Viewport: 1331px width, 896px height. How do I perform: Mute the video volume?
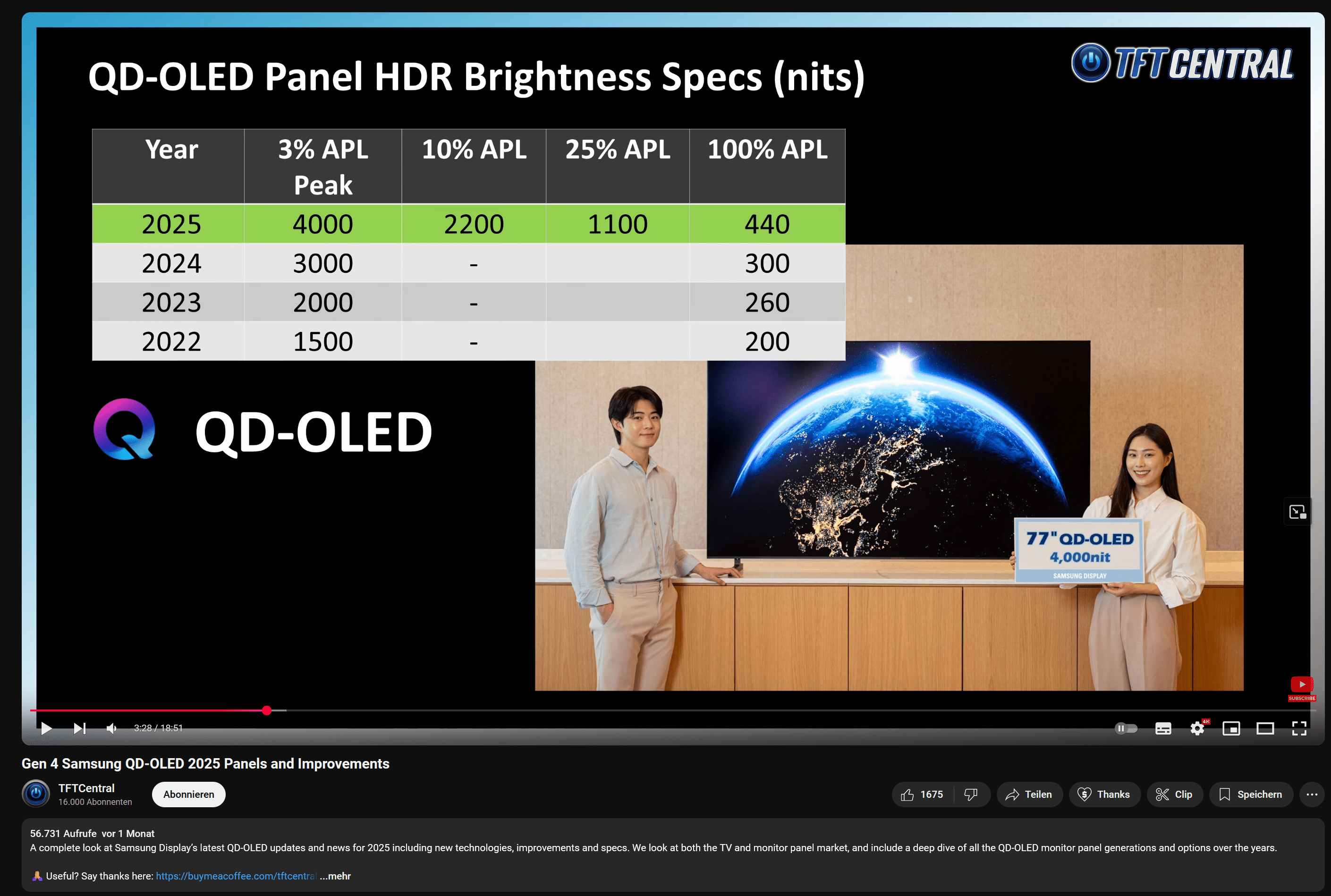(x=112, y=728)
